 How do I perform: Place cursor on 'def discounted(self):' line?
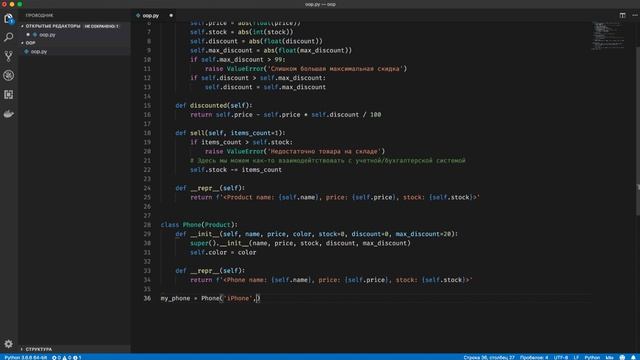pos(214,105)
